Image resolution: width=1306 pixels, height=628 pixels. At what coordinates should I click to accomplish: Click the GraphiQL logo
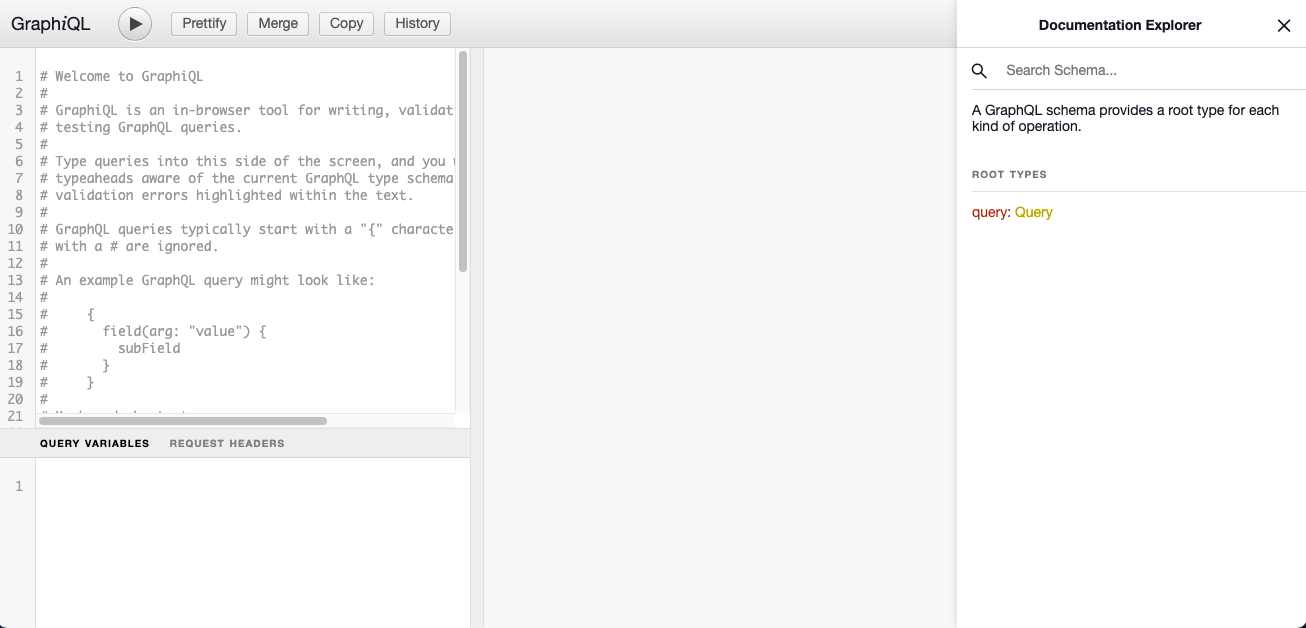click(x=51, y=23)
